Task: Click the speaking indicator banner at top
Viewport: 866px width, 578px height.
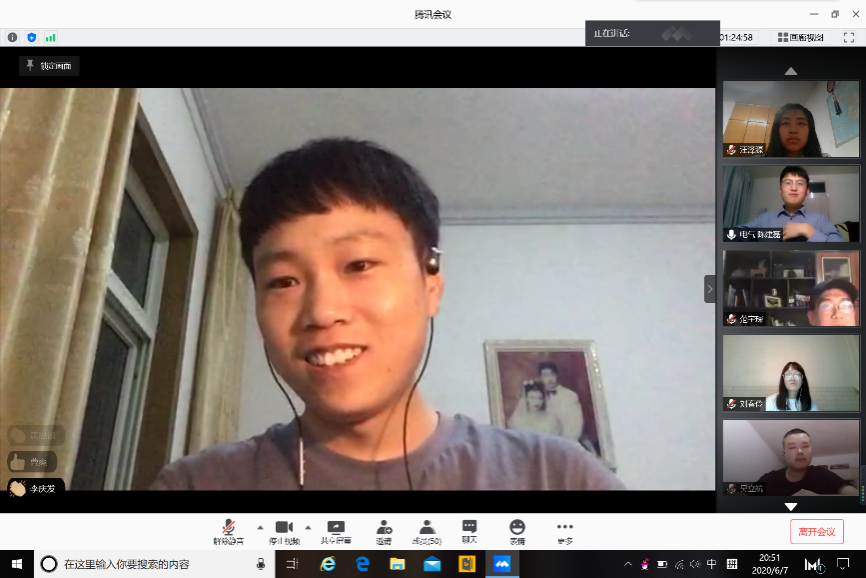Action: (x=652, y=34)
